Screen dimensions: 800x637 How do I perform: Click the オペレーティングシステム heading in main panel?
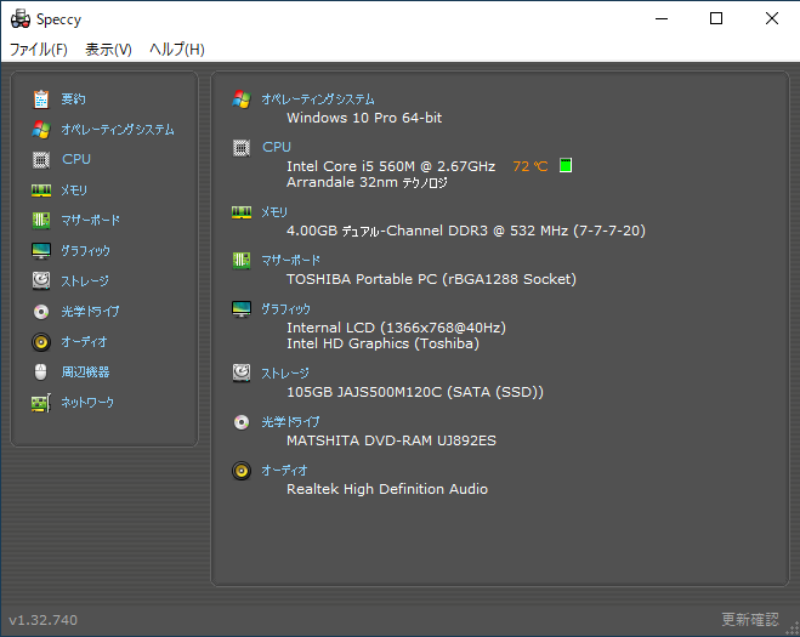point(318,99)
